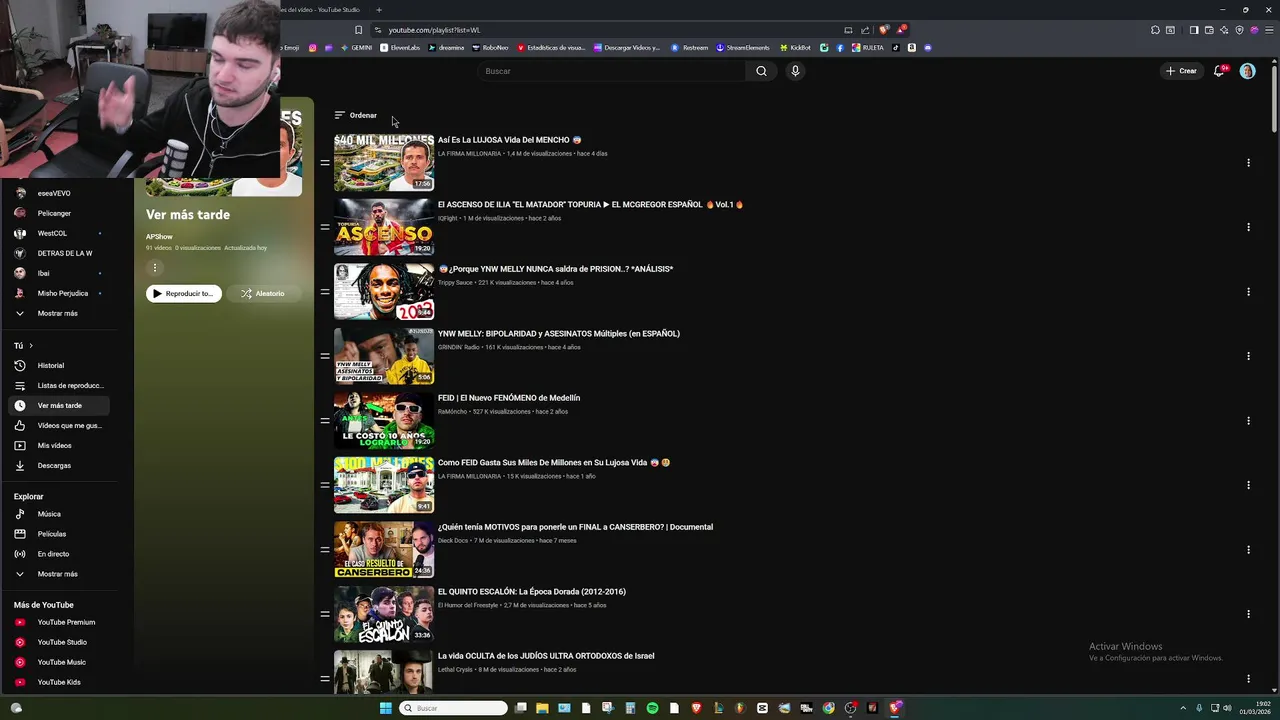Expand the Tú section chevron
Screen dimensions: 1280x720
coord(31,346)
